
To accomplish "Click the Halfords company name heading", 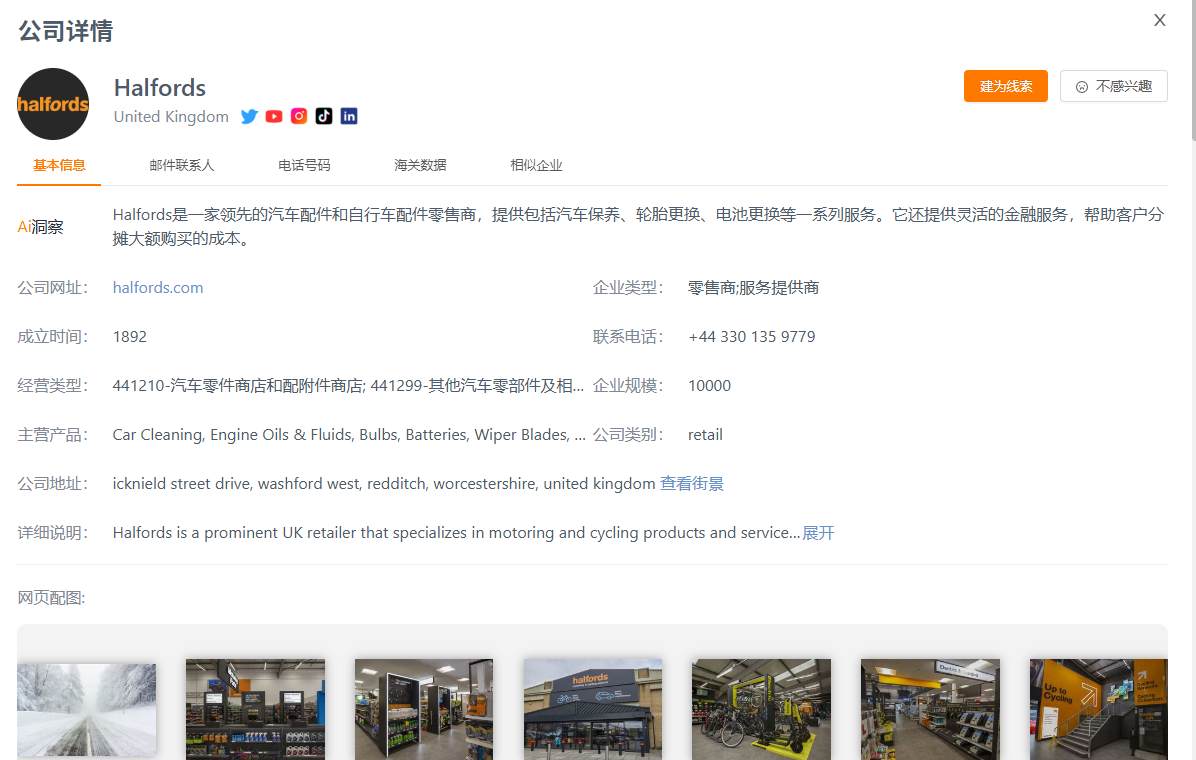I will click(159, 88).
